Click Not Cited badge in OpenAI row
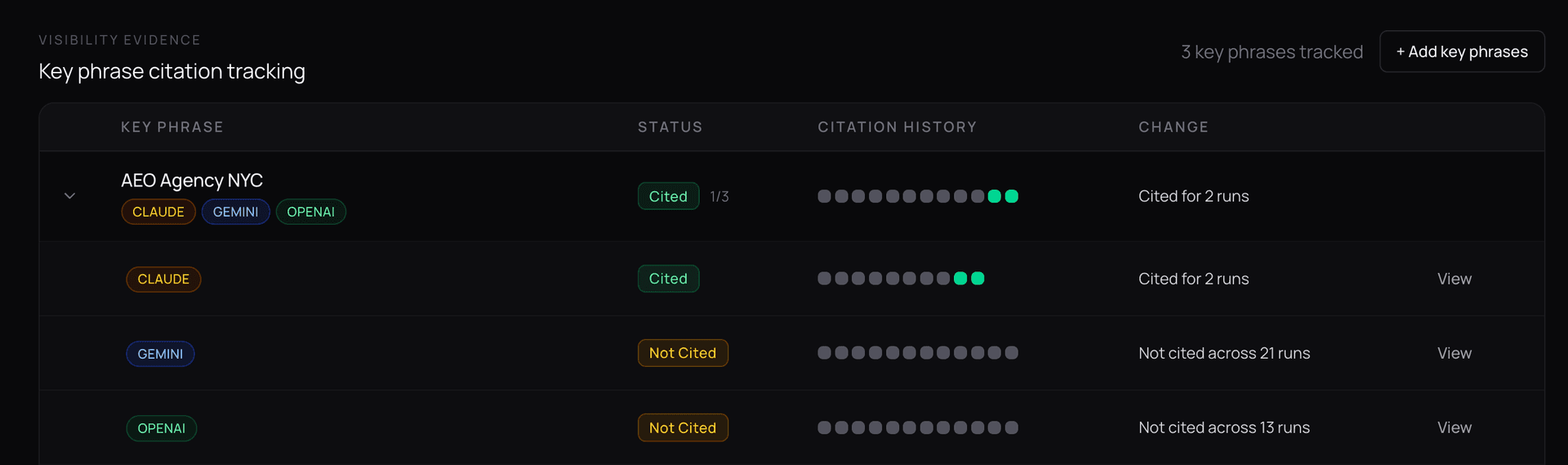Viewport: 1568px width, 465px height. [682, 427]
